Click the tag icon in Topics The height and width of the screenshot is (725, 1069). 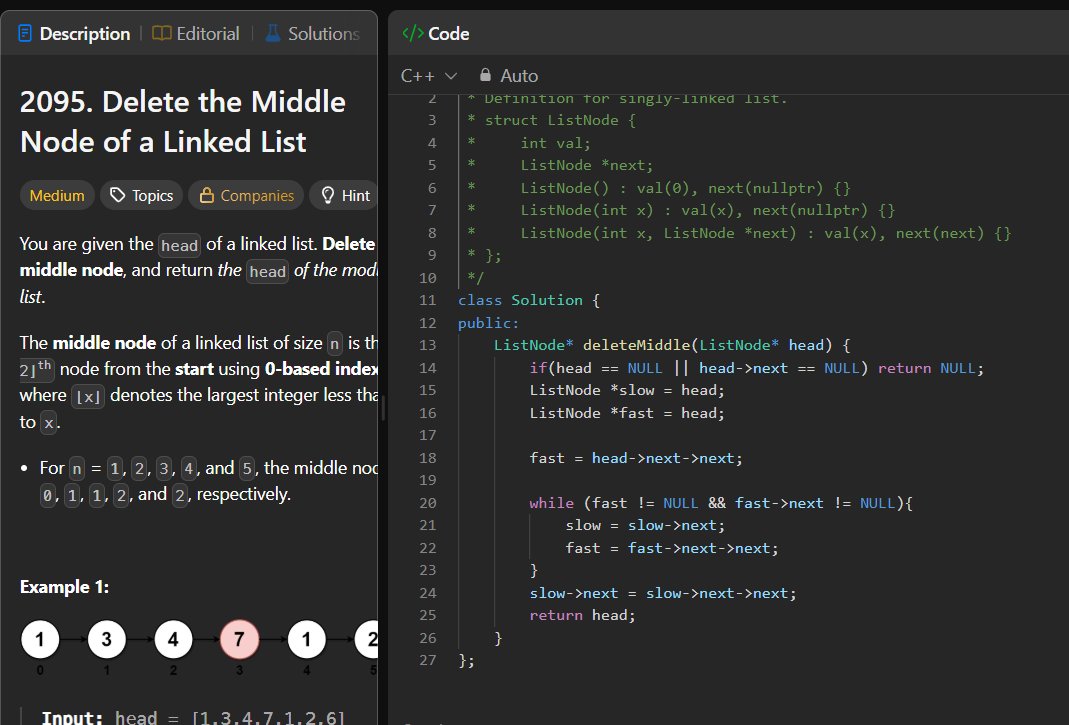(x=117, y=196)
